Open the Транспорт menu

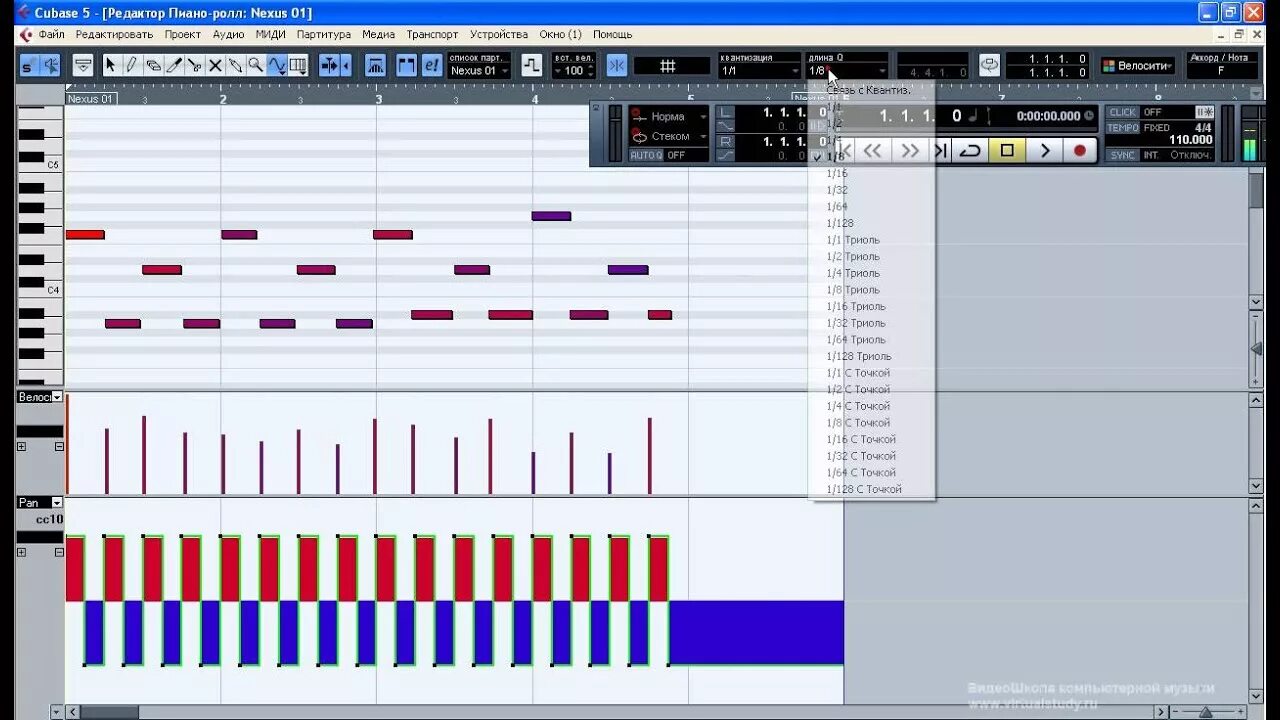[432, 34]
